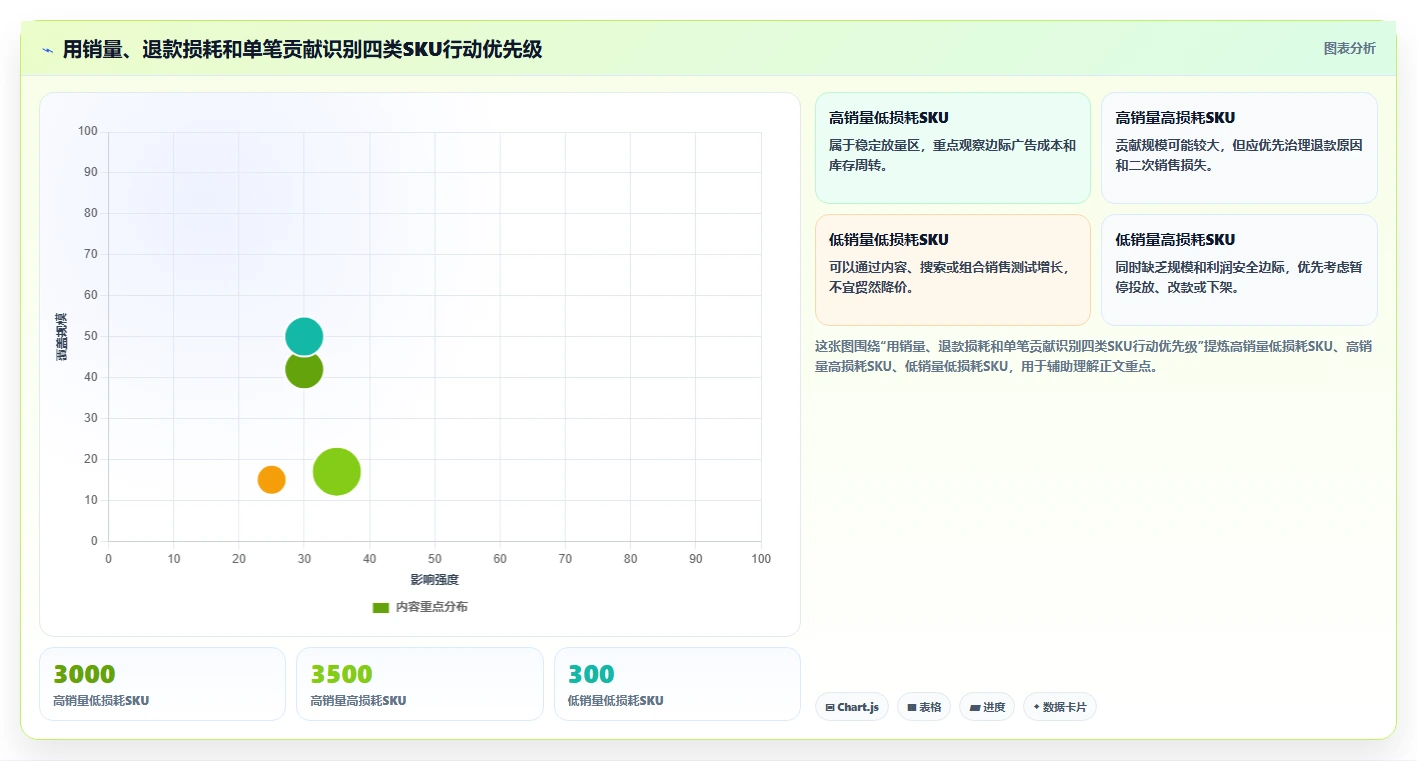Image resolution: width=1417 pixels, height=761 pixels.
Task: Click the main title about SKU行动优先级
Action: (x=302, y=49)
